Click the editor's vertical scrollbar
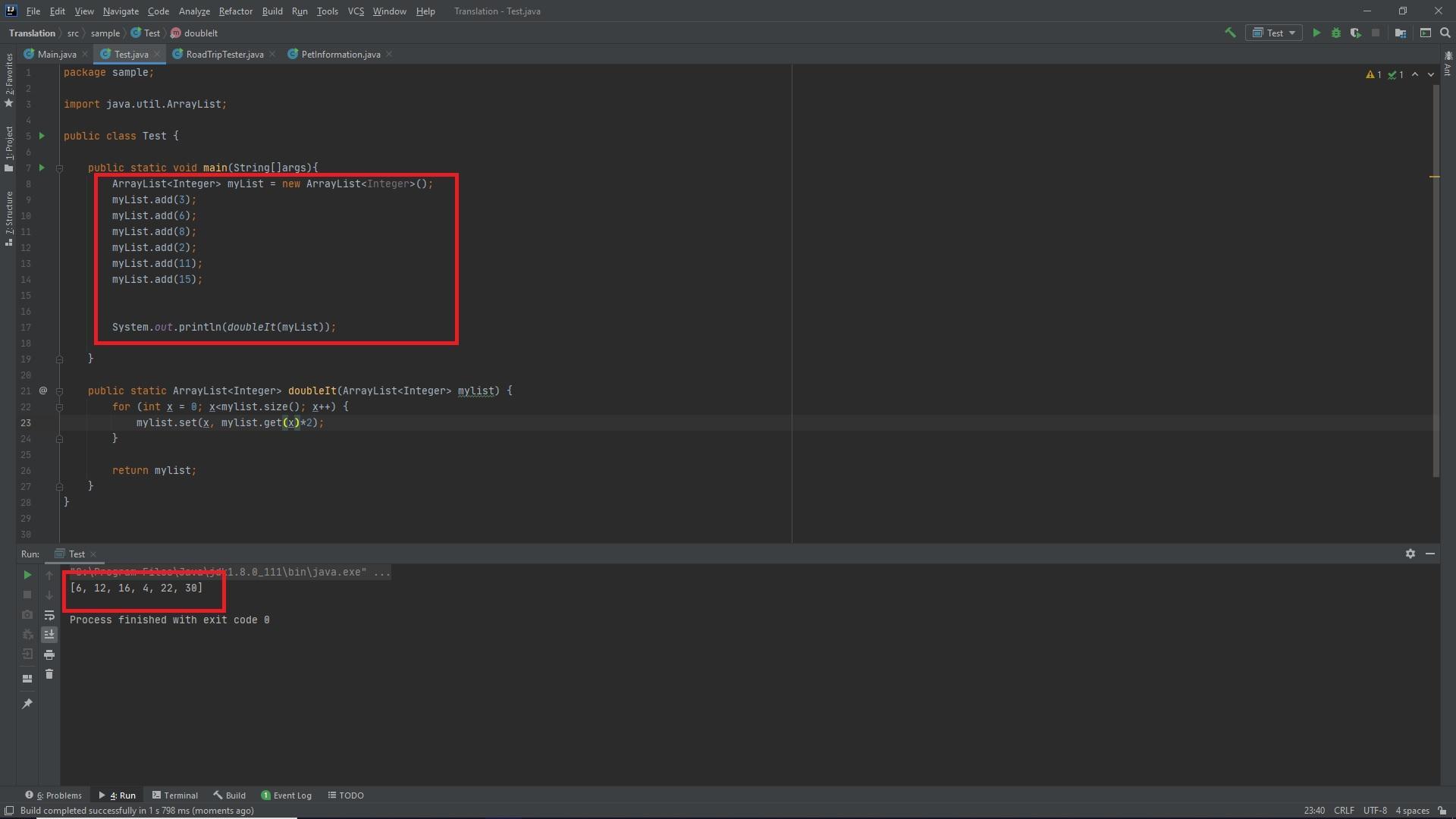The height and width of the screenshot is (819, 1456). [x=1436, y=281]
